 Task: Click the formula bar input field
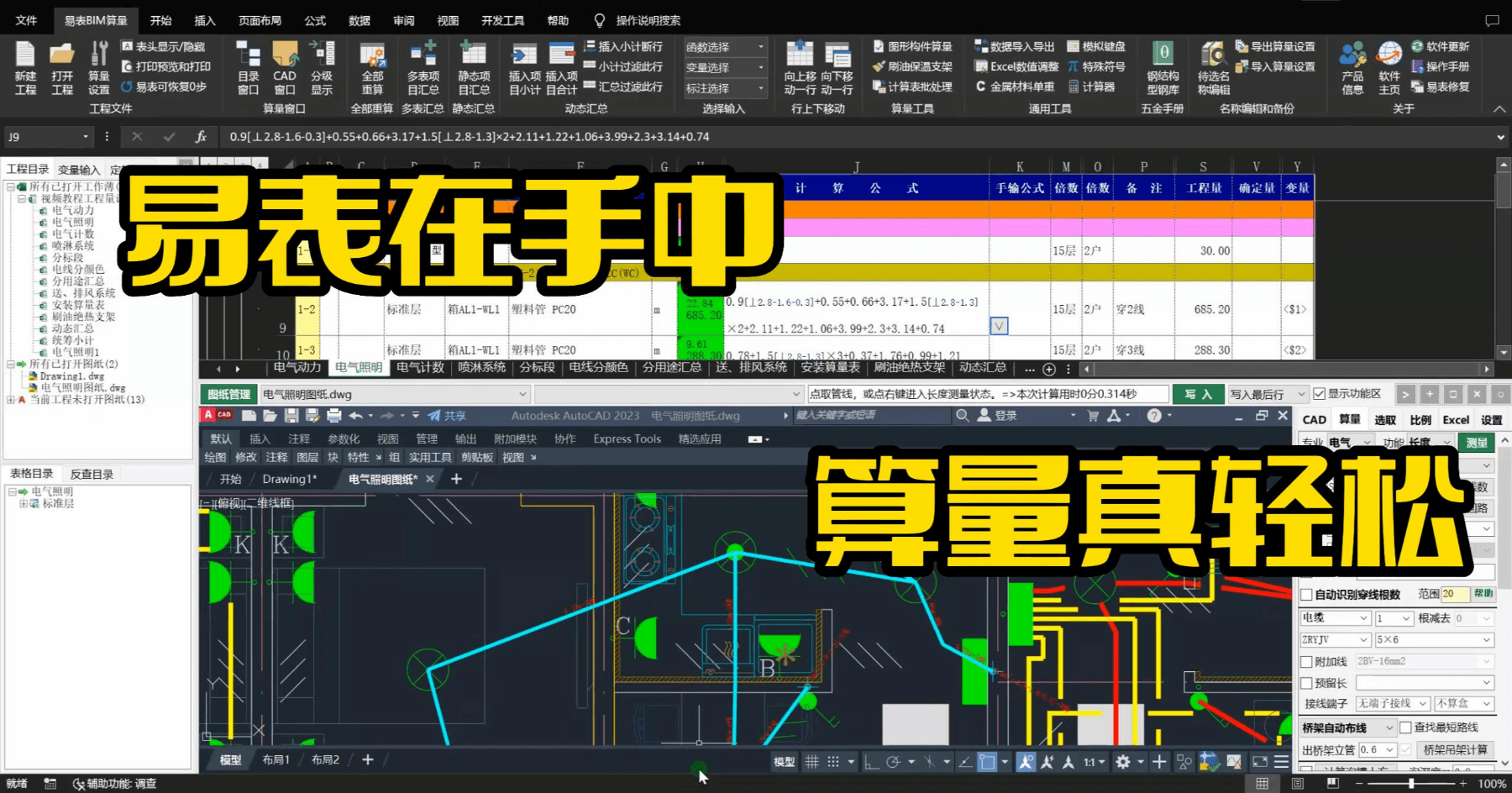tap(857, 137)
